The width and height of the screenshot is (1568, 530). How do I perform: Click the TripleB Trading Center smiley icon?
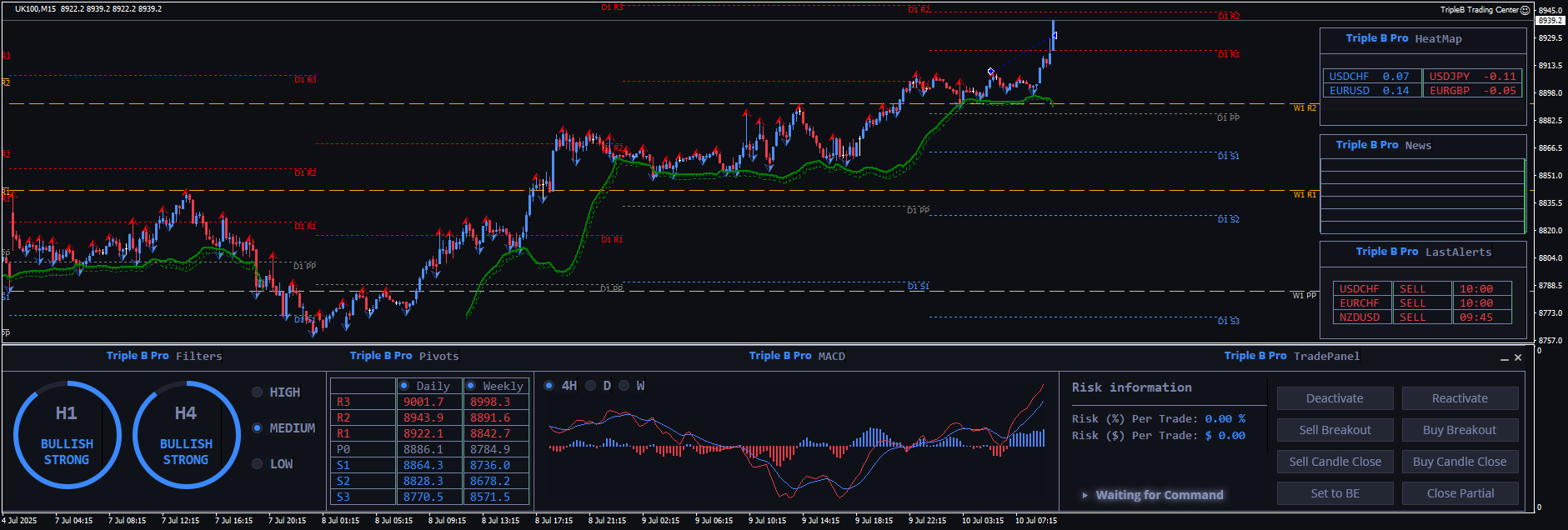click(1525, 10)
